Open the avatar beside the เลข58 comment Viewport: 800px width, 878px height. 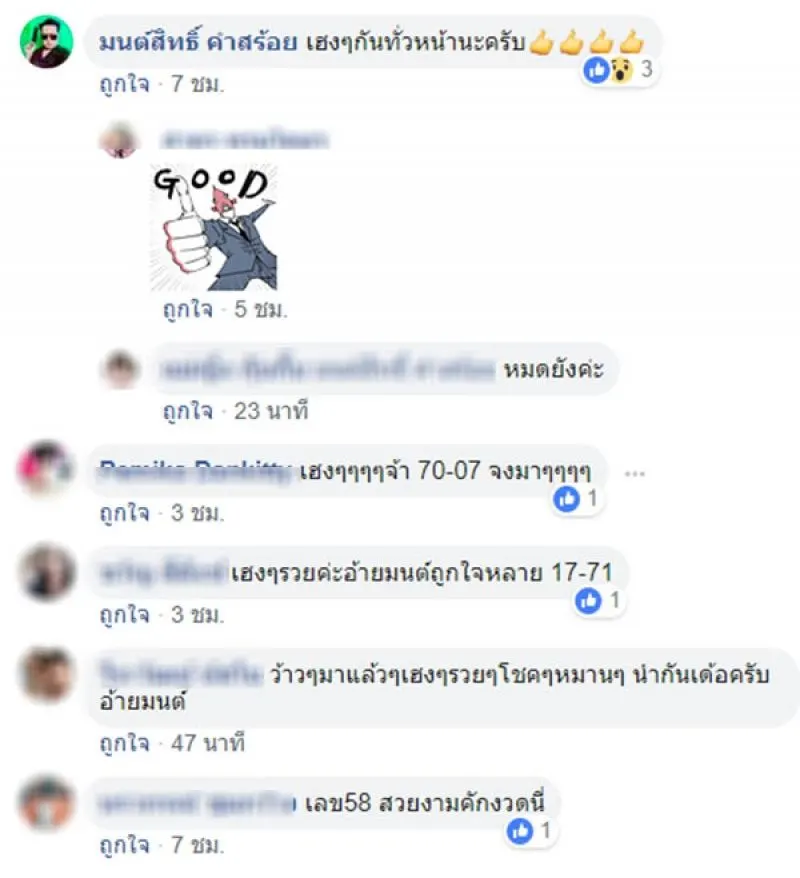point(46,802)
